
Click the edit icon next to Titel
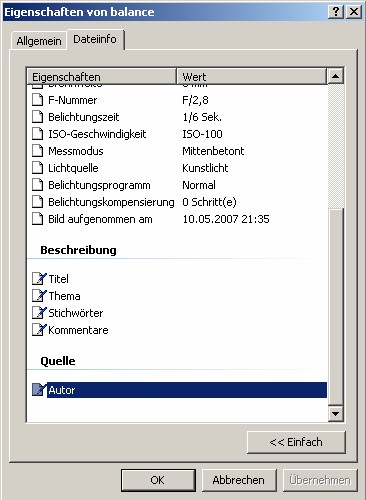click(x=39, y=279)
